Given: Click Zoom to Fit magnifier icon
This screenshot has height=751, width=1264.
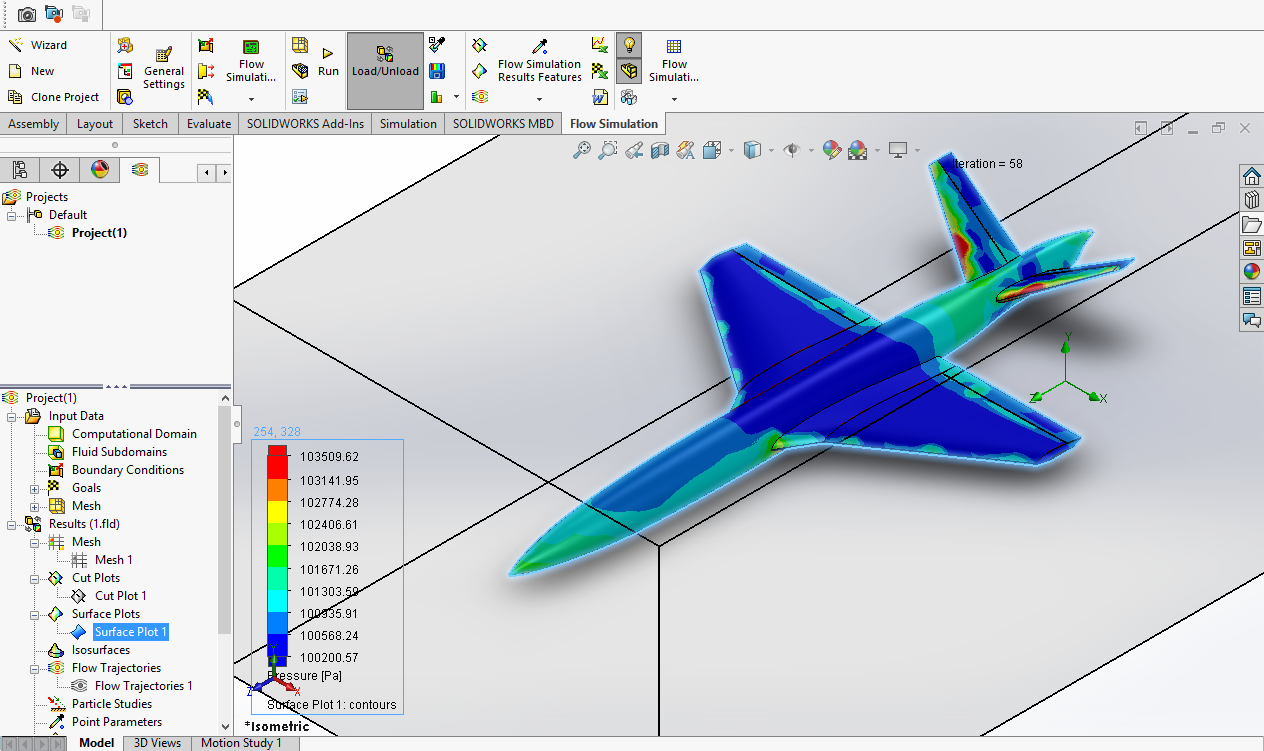Looking at the screenshot, I should click(x=581, y=150).
